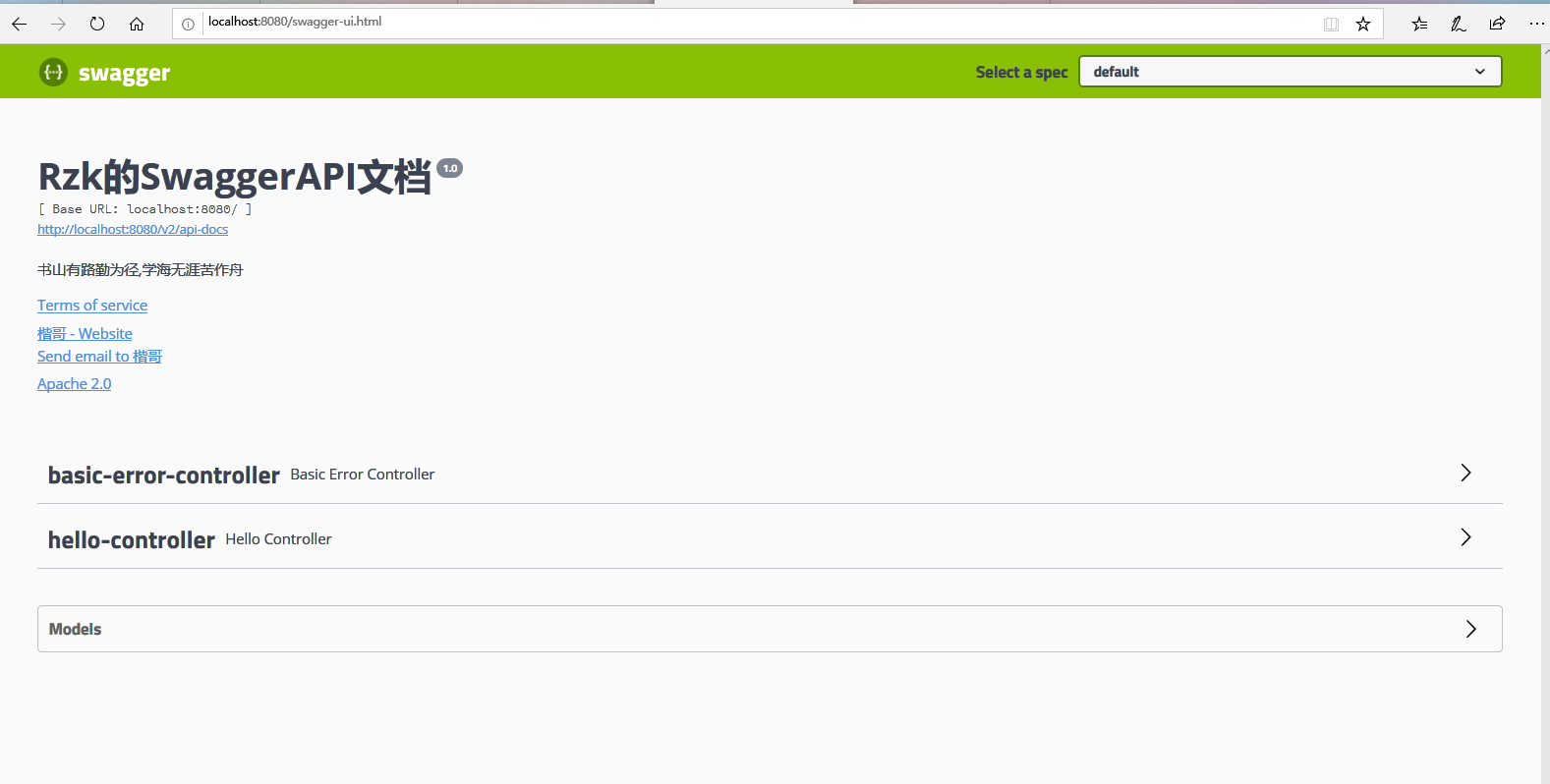Open Apache 2.0 license link
The image size is (1550, 784).
(x=74, y=384)
